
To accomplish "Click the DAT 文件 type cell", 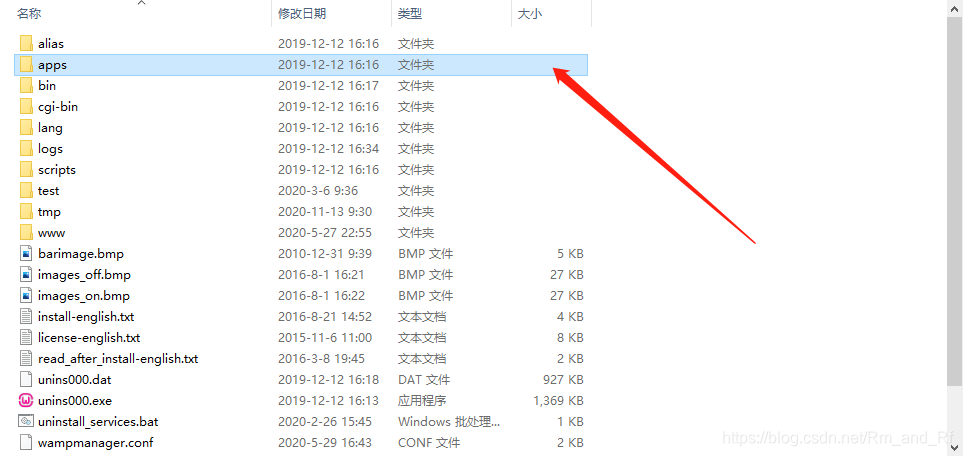I will 424,379.
